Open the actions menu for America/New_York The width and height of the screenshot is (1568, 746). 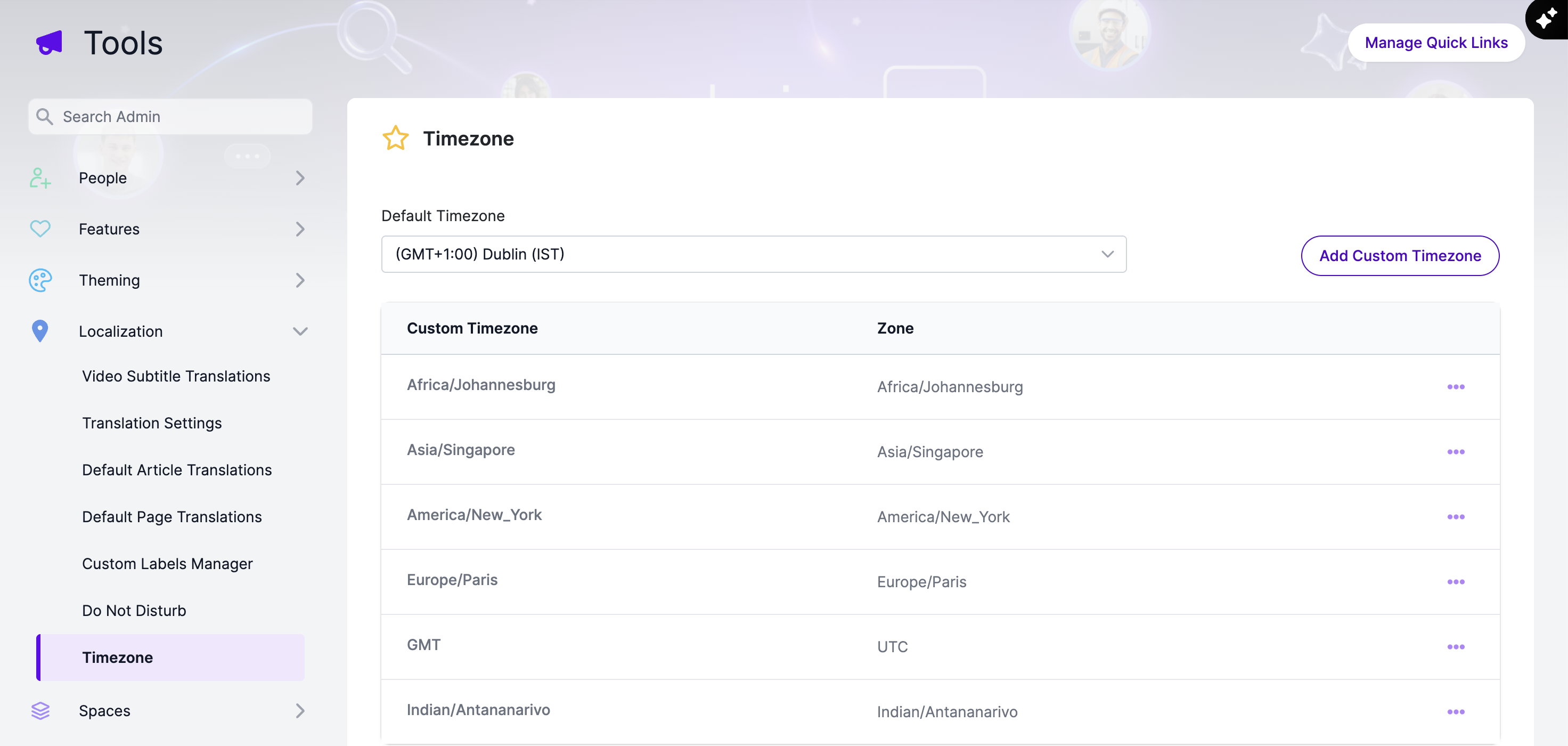(x=1456, y=517)
